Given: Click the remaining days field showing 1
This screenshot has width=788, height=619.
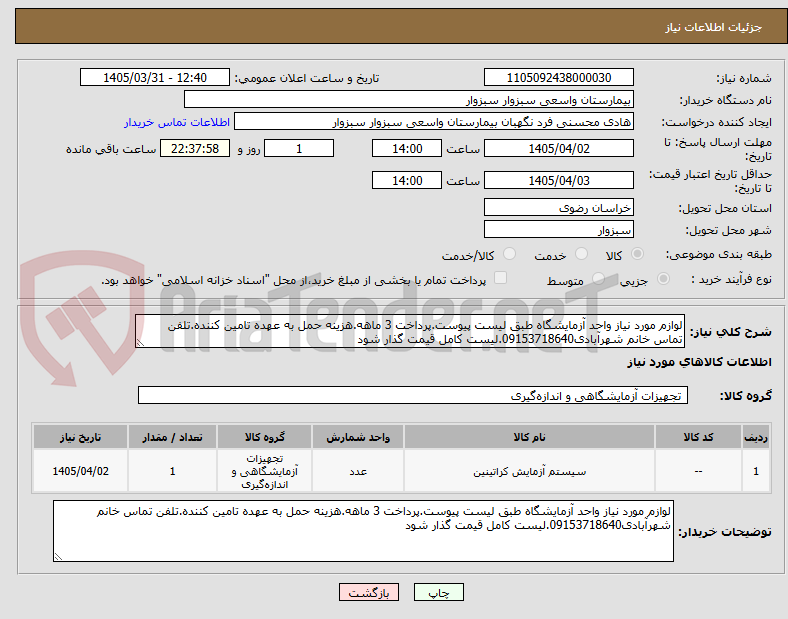Looking at the screenshot, I should (299, 148).
